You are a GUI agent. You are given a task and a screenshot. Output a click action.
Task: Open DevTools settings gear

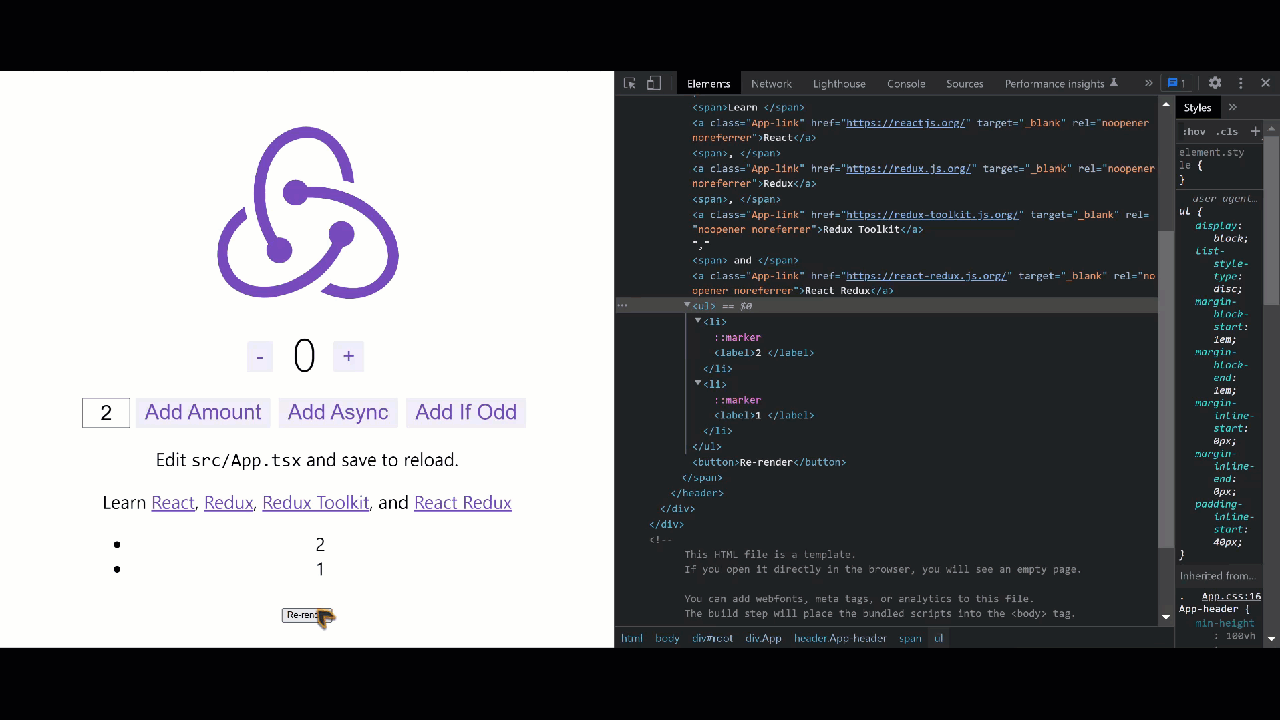click(1215, 83)
